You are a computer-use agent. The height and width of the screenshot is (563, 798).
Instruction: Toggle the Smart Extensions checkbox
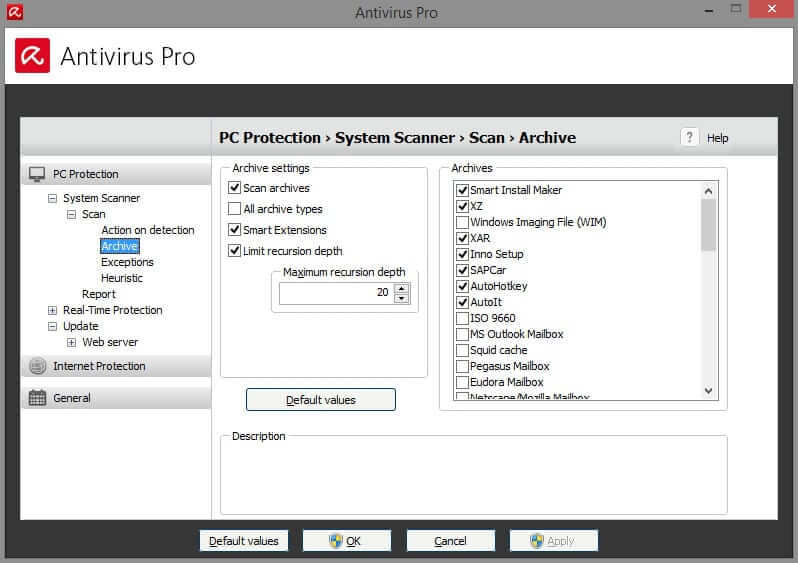coord(234,230)
